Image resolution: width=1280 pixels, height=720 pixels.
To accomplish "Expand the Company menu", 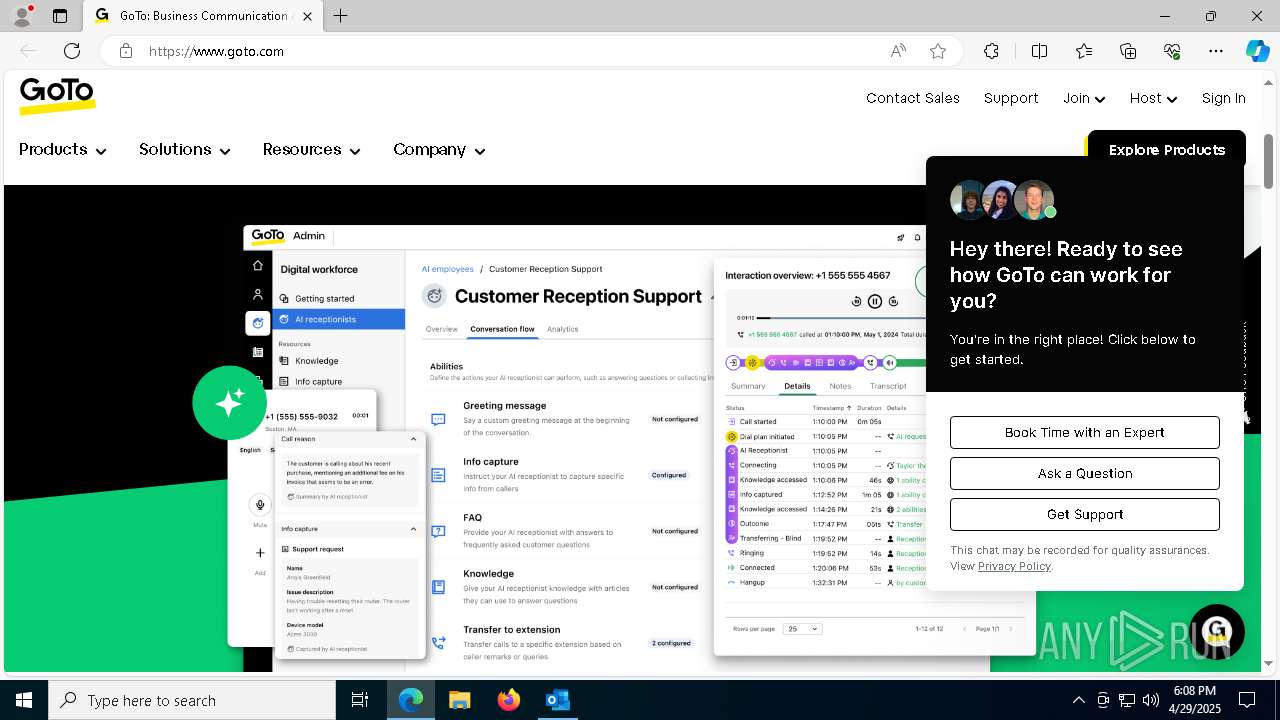I will pos(439,149).
